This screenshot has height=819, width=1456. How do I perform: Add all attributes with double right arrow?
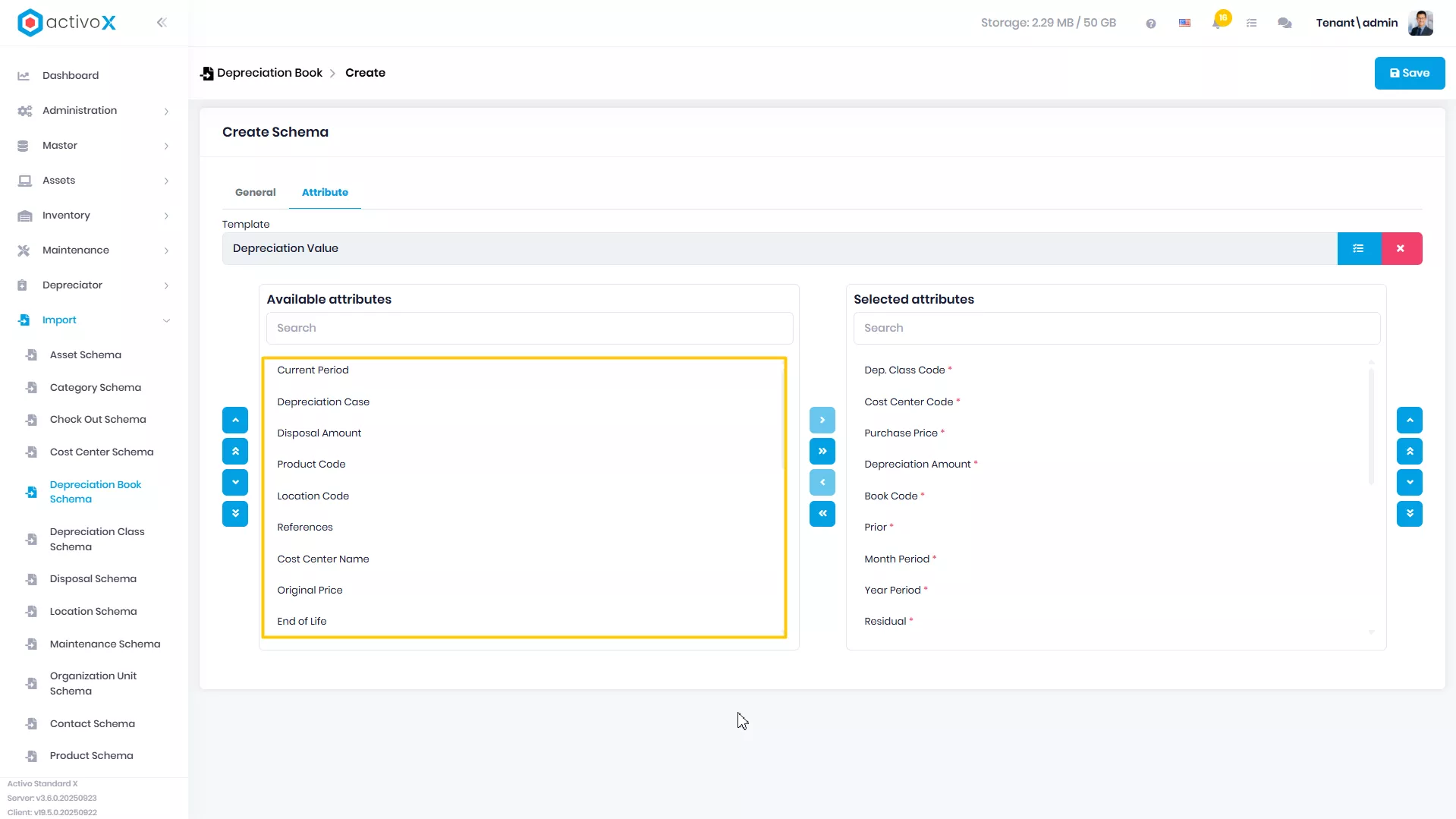pyautogui.click(x=822, y=451)
